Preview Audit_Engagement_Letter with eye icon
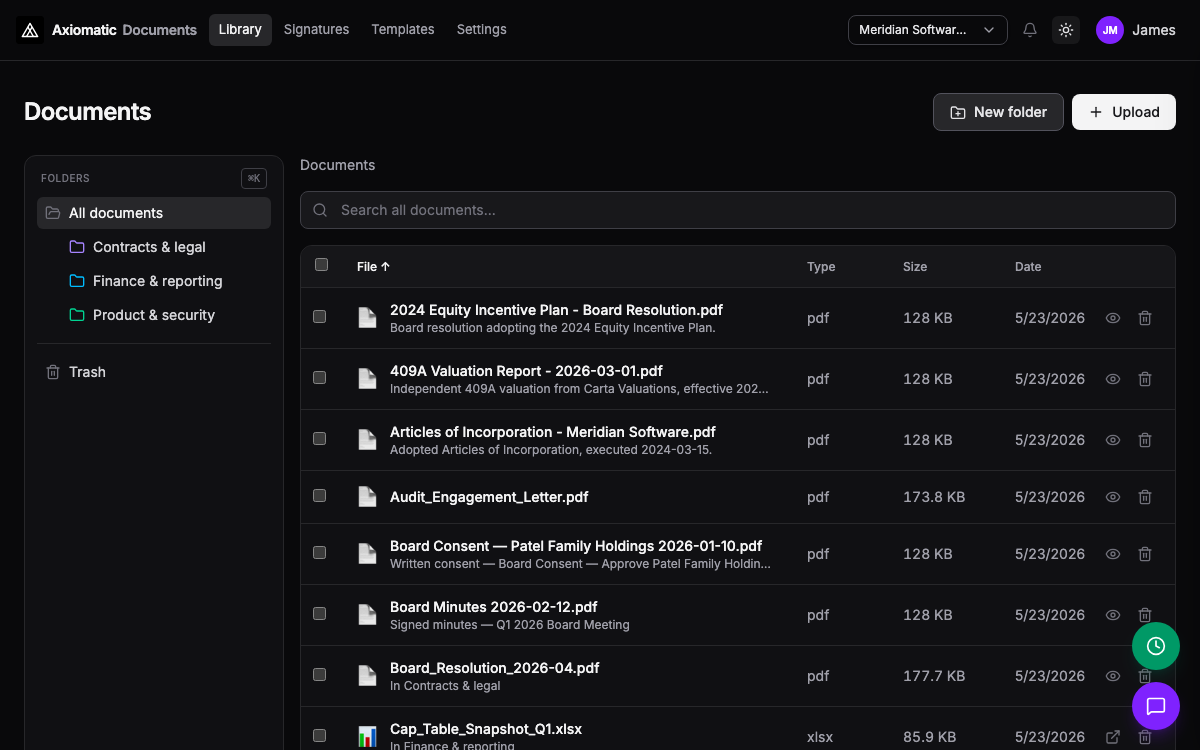1200x750 pixels. click(1113, 497)
